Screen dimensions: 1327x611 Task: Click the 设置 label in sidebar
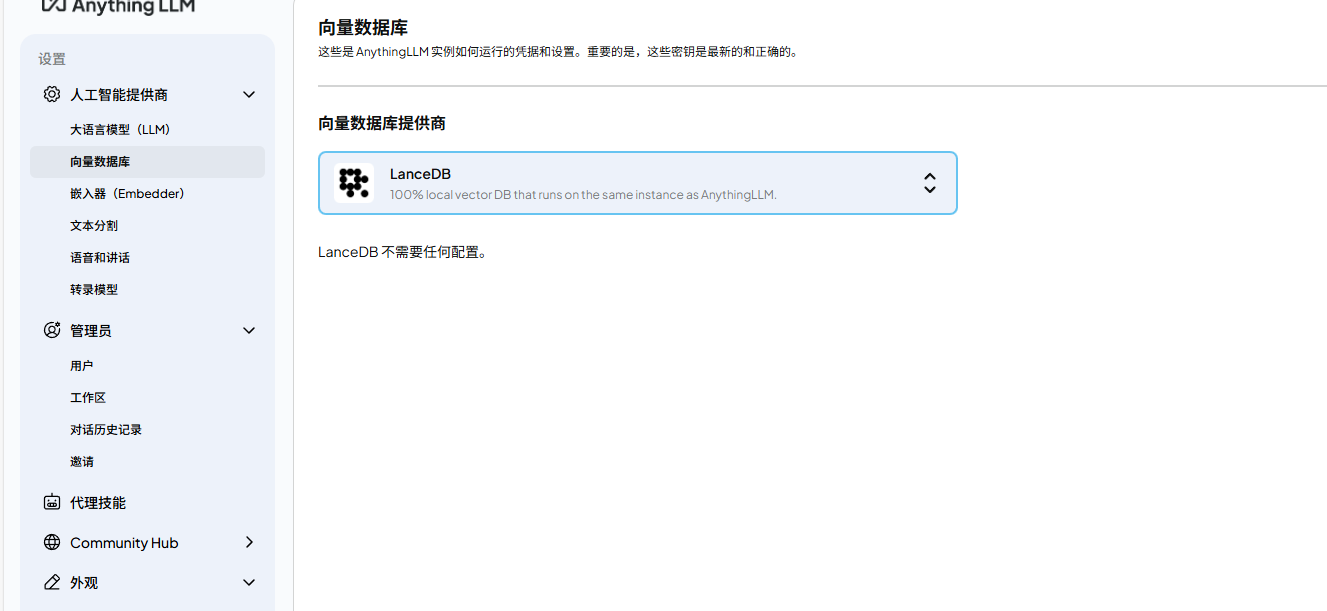click(52, 59)
